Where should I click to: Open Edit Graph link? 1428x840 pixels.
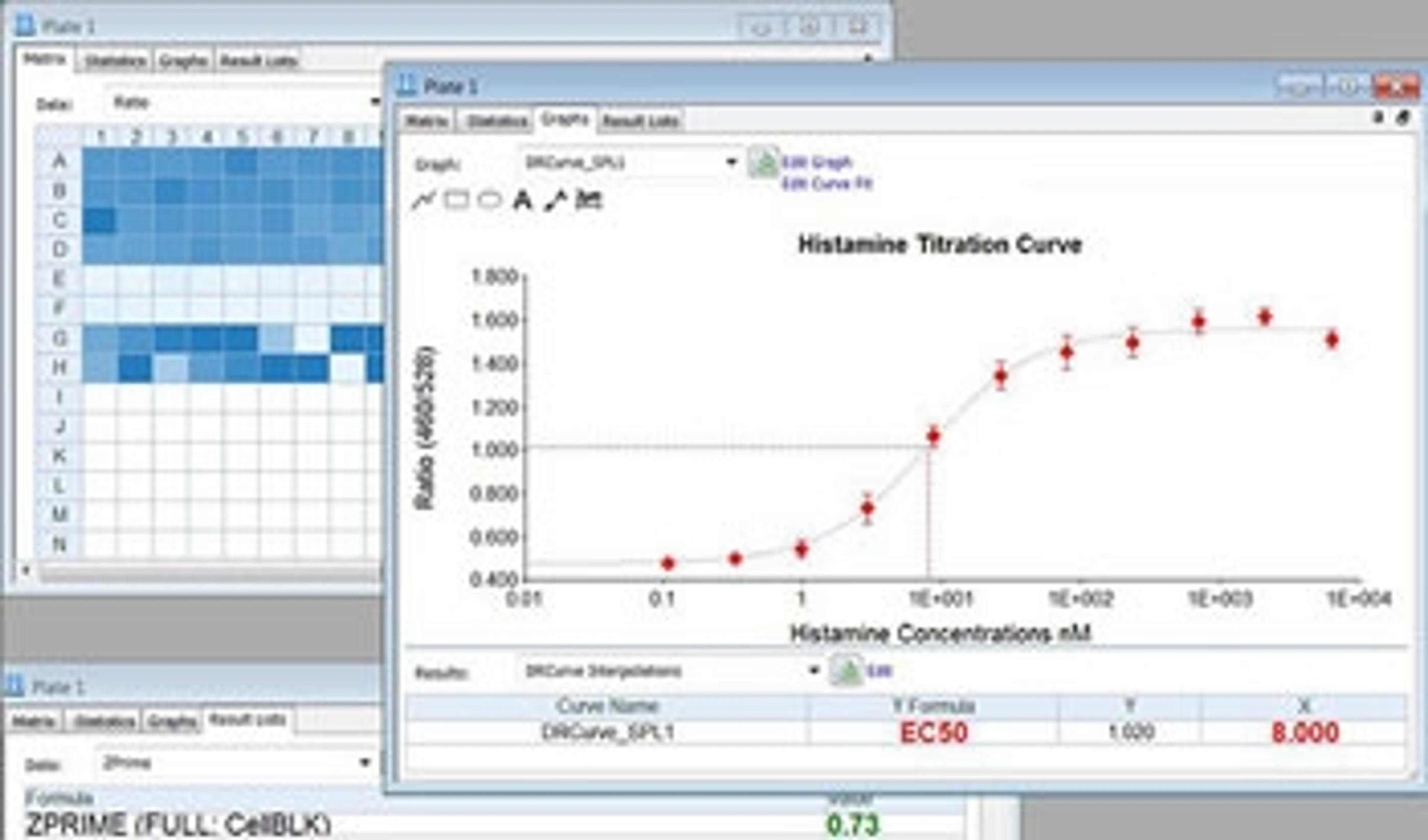click(817, 163)
